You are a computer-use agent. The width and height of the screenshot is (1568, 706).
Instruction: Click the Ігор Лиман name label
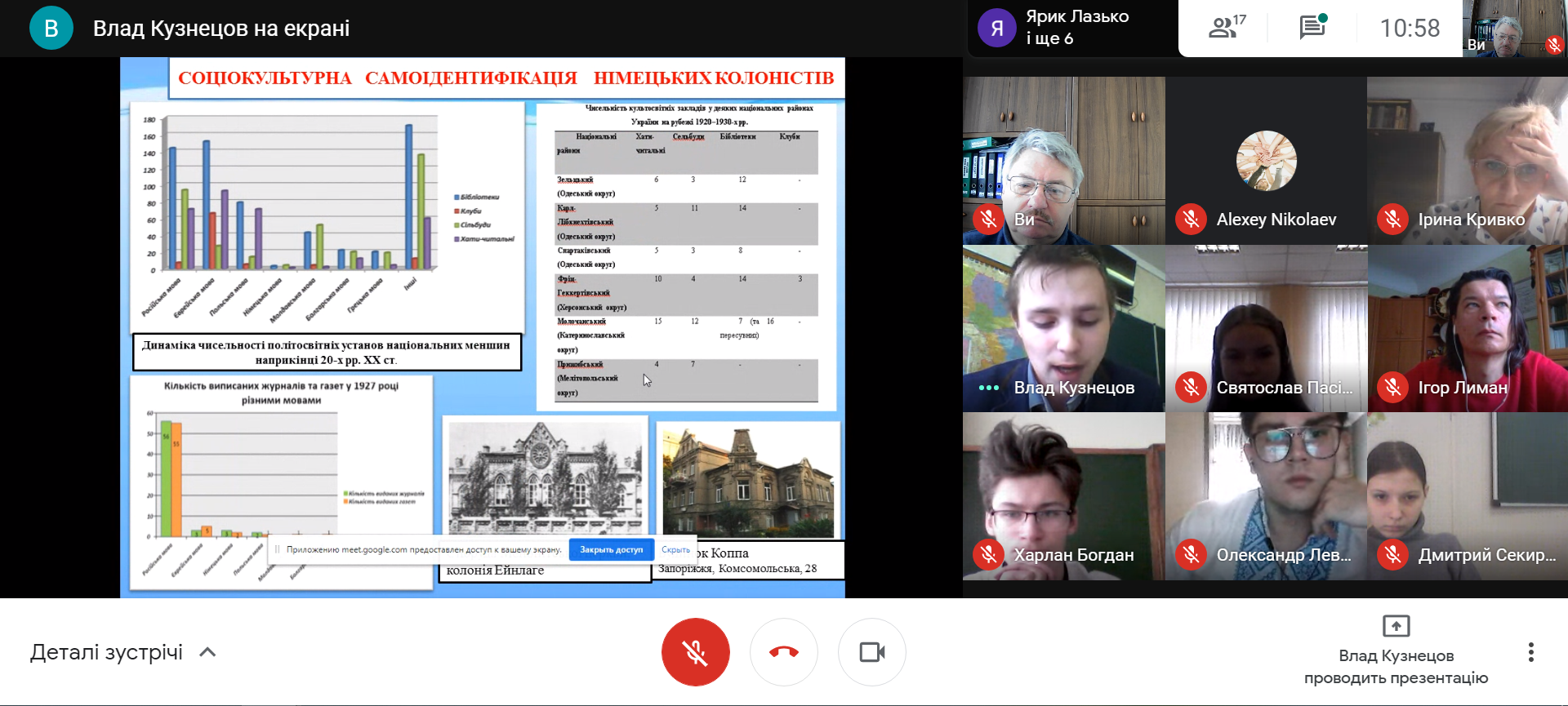click(1463, 388)
